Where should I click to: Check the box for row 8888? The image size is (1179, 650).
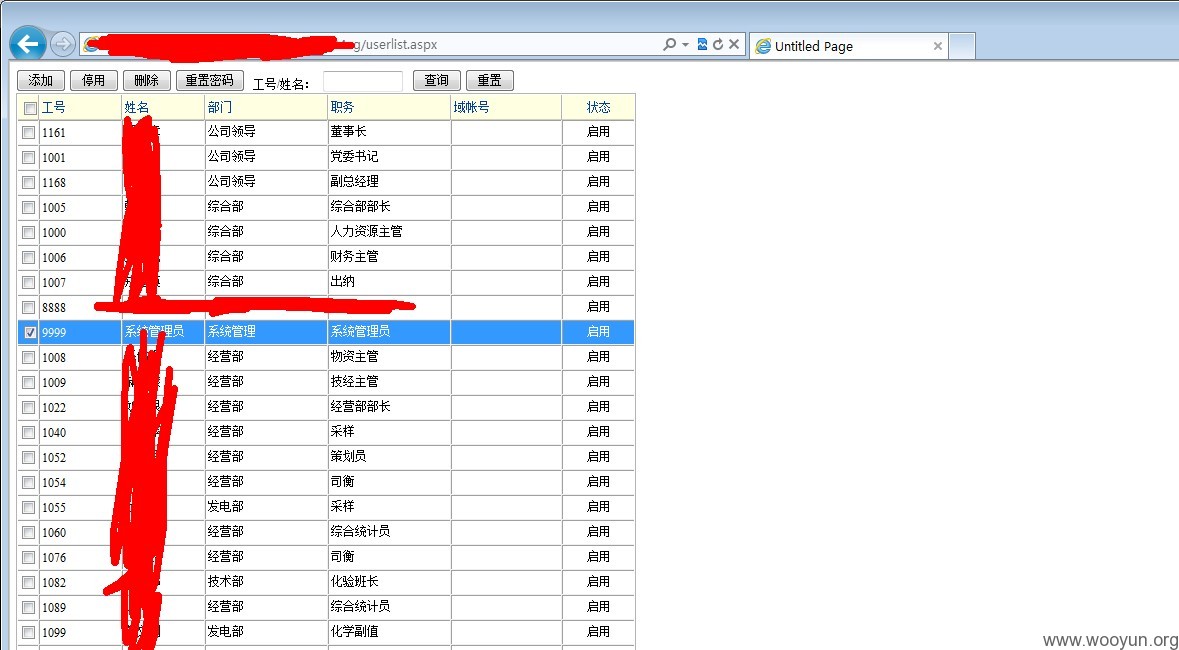tap(29, 307)
